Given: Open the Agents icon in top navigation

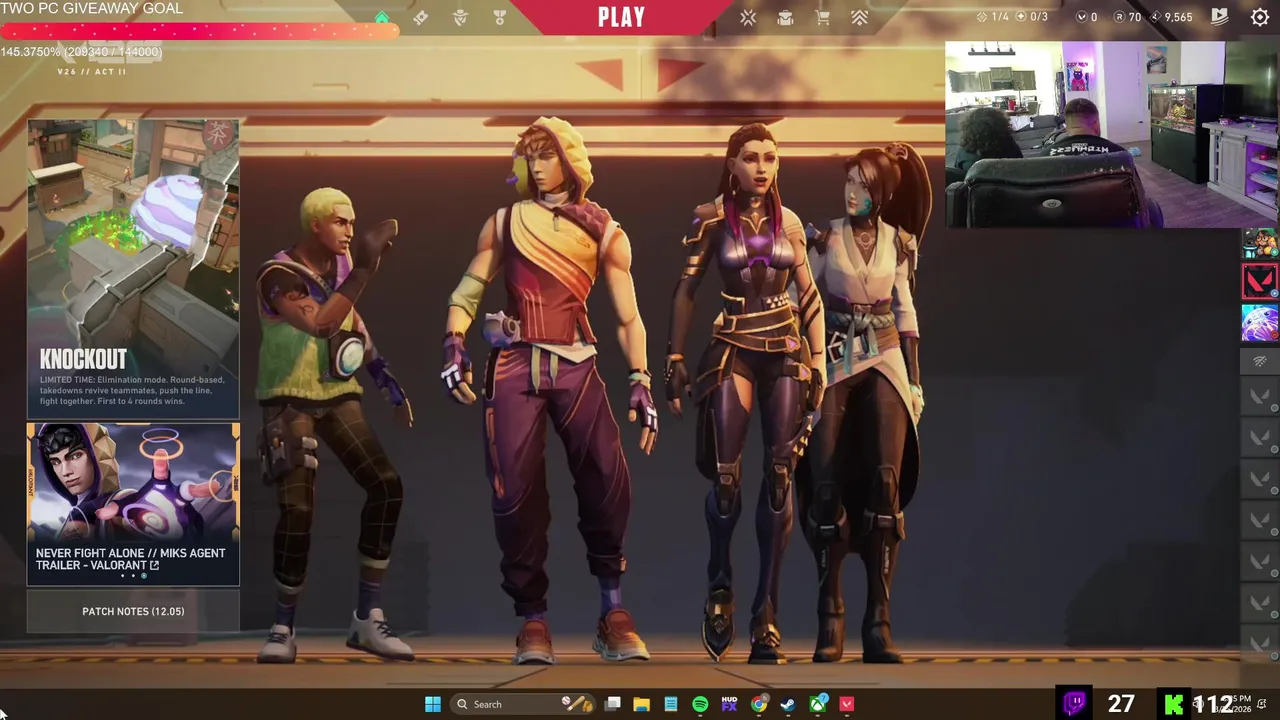Looking at the screenshot, I should [460, 18].
